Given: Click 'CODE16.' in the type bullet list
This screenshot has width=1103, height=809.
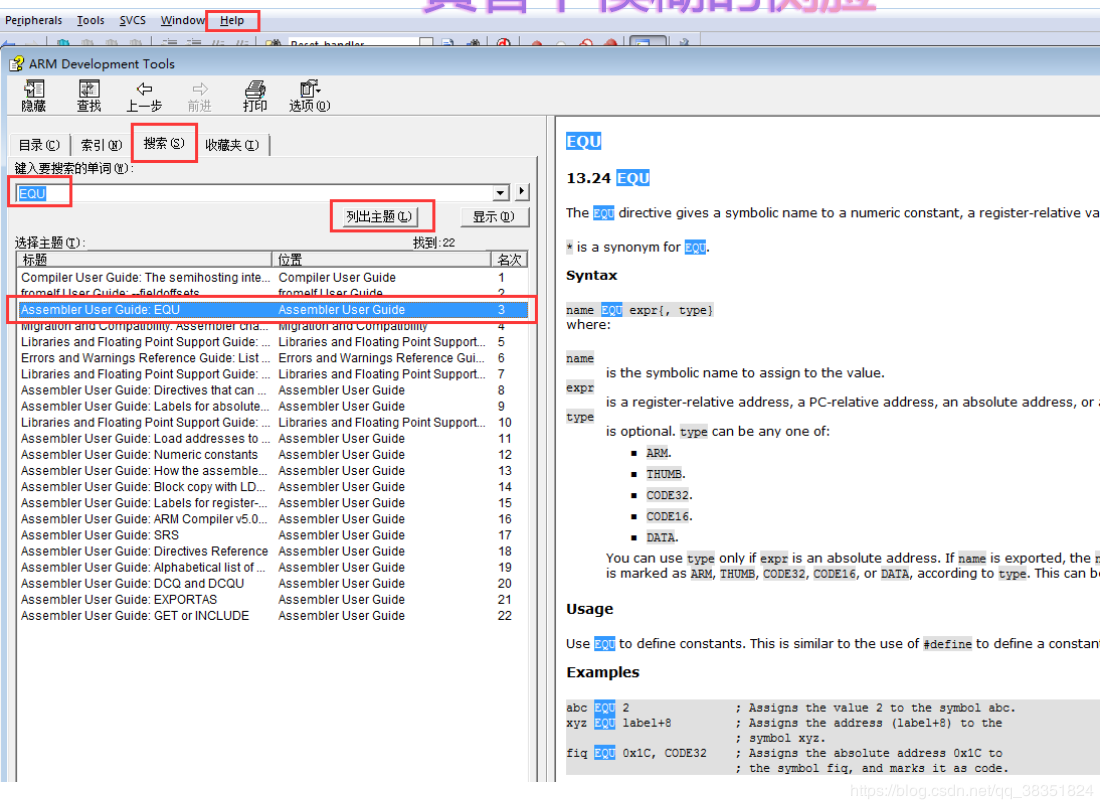Looking at the screenshot, I should pyautogui.click(x=669, y=516).
